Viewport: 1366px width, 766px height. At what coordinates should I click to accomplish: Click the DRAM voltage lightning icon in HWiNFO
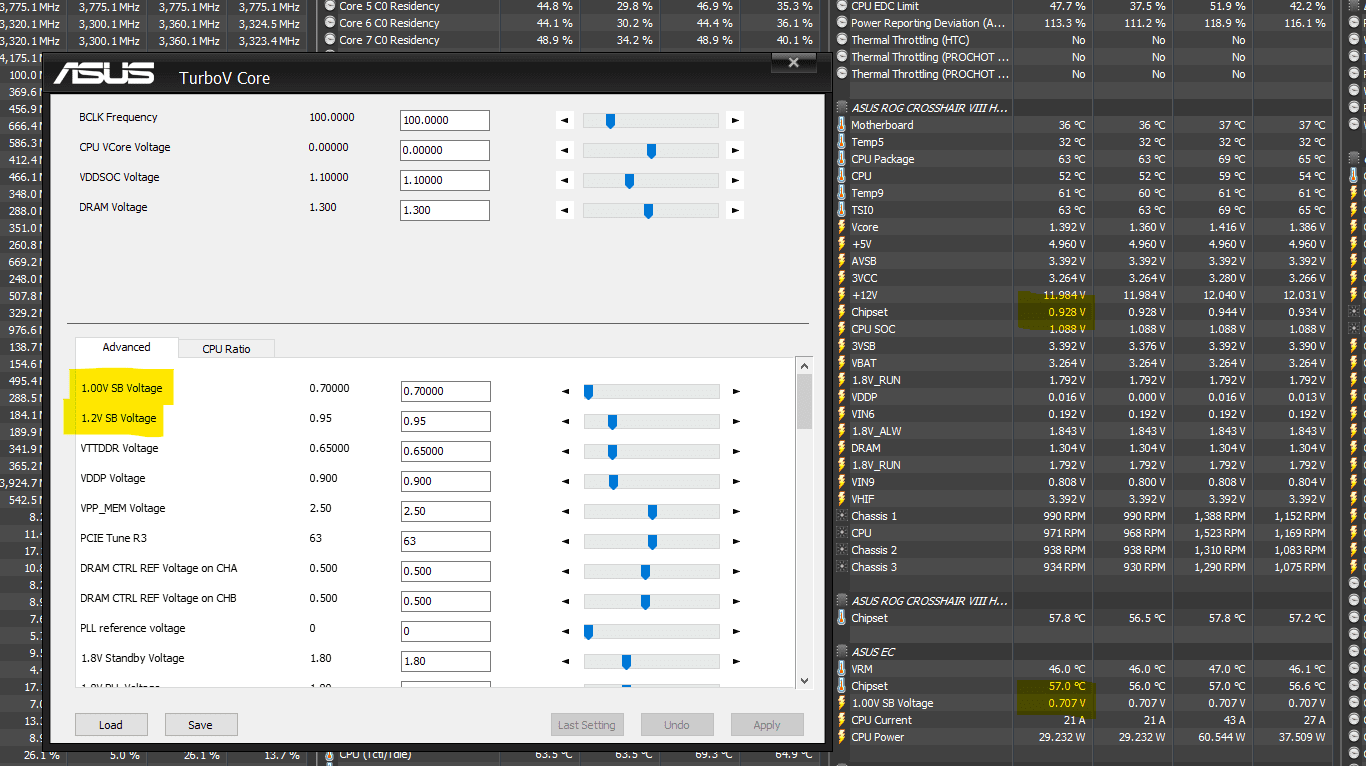[x=841, y=448]
